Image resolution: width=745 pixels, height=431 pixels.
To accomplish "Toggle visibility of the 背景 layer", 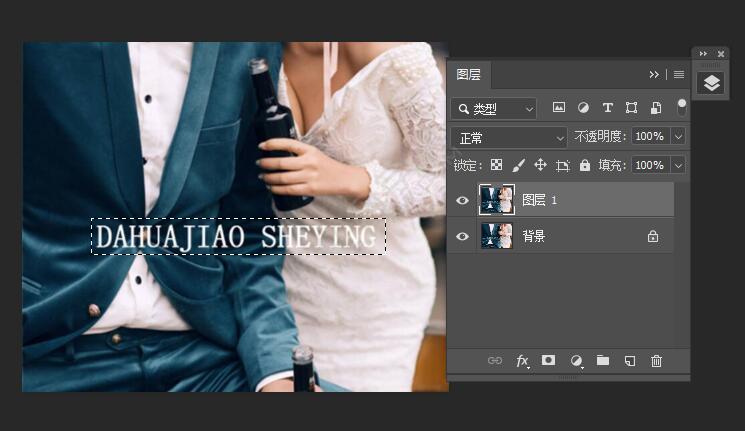I will pos(462,237).
